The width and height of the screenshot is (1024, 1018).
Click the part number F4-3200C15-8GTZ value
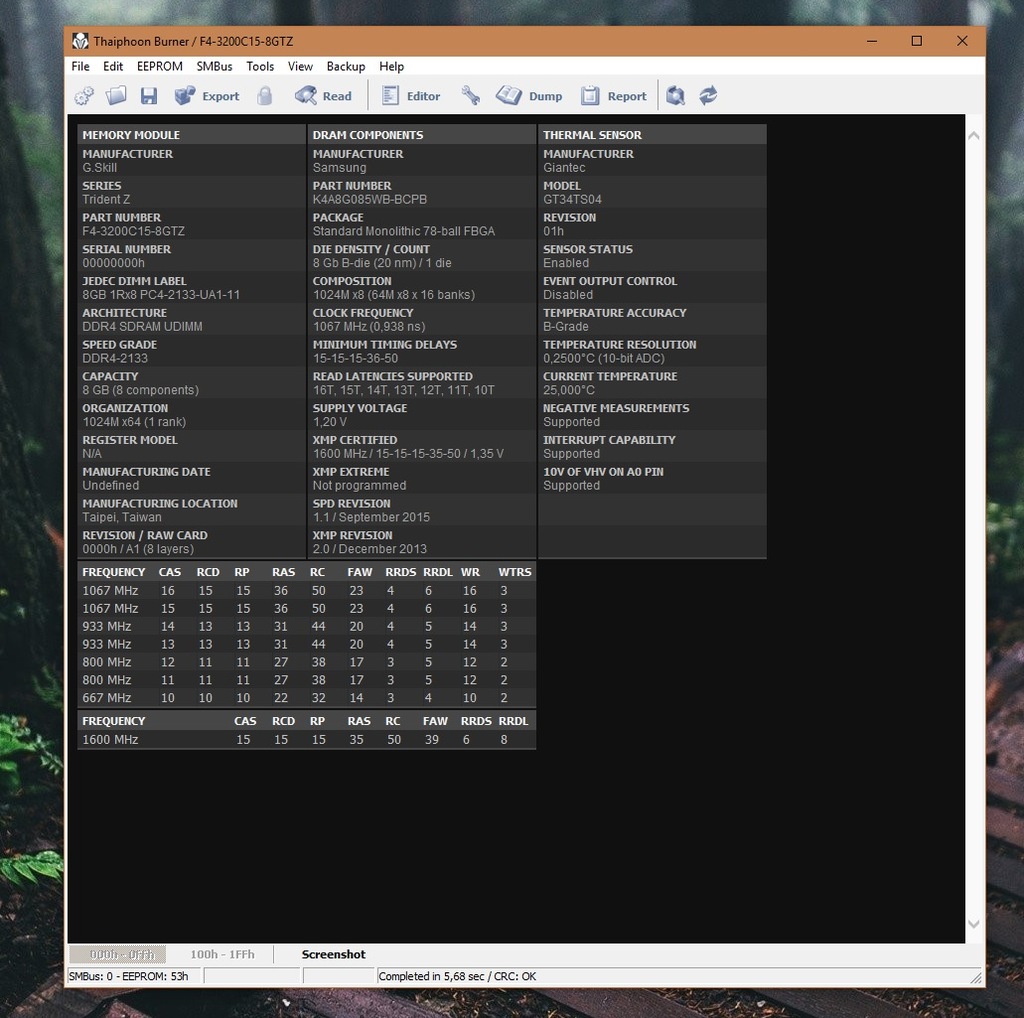(x=134, y=231)
